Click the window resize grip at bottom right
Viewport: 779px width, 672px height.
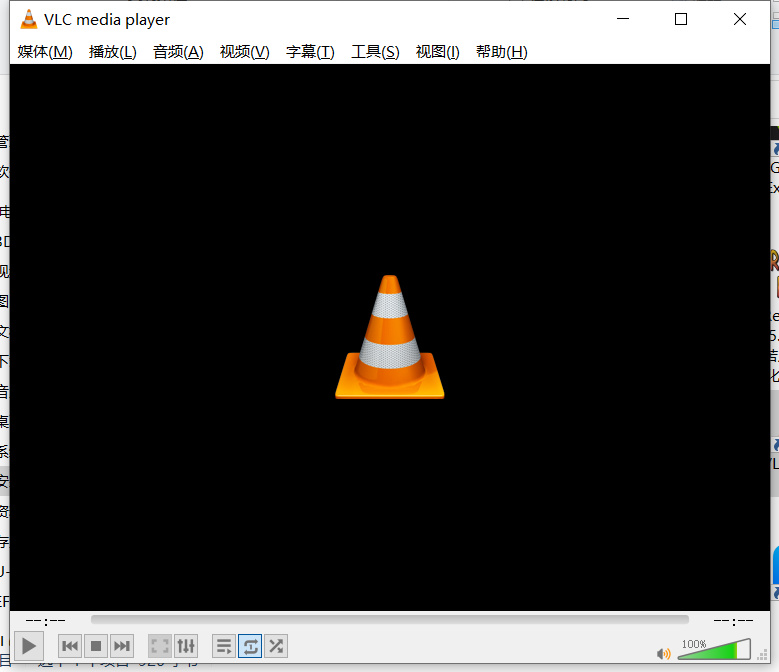(763, 655)
